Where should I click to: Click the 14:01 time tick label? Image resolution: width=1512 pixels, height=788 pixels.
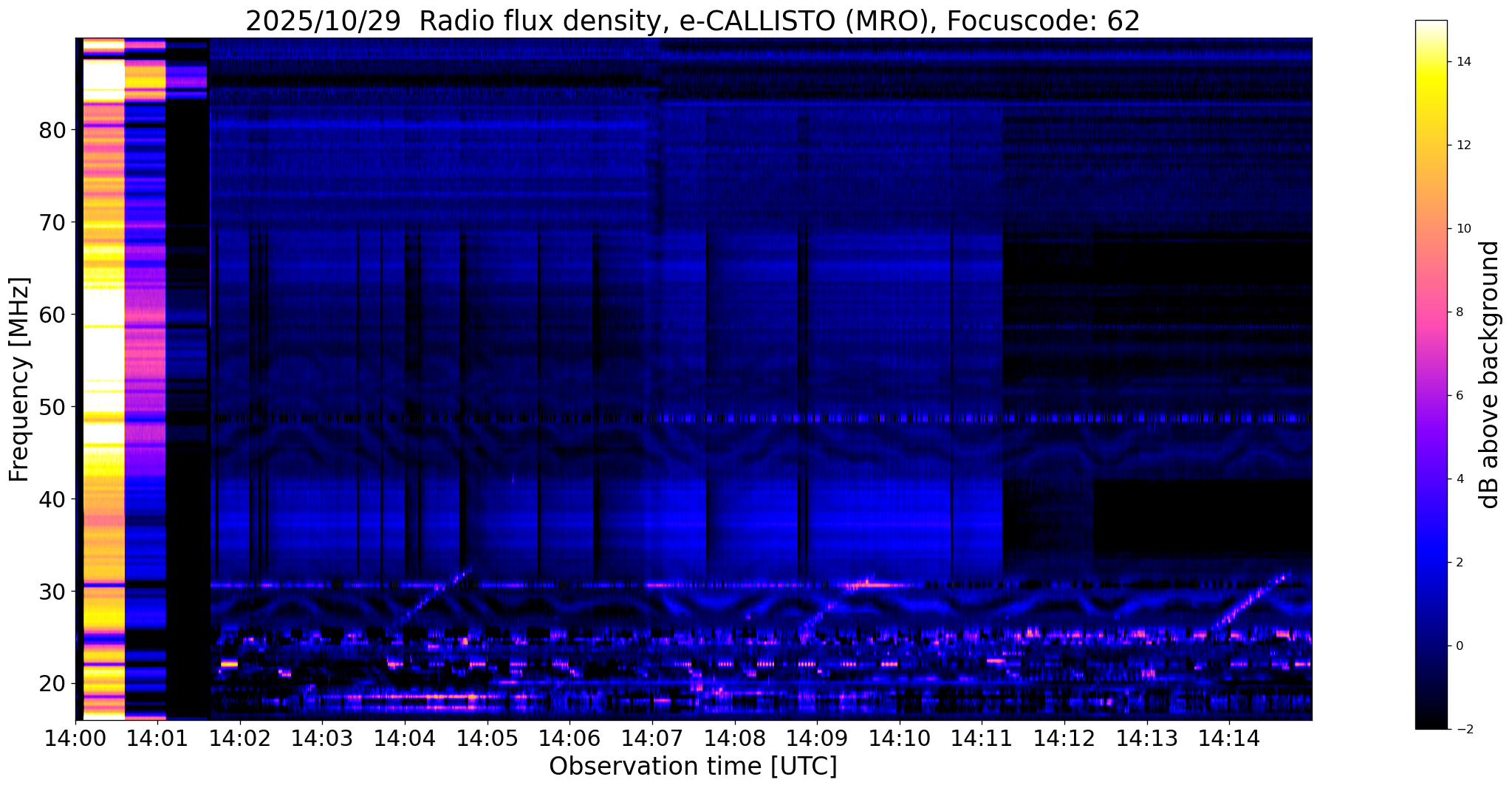click(157, 738)
